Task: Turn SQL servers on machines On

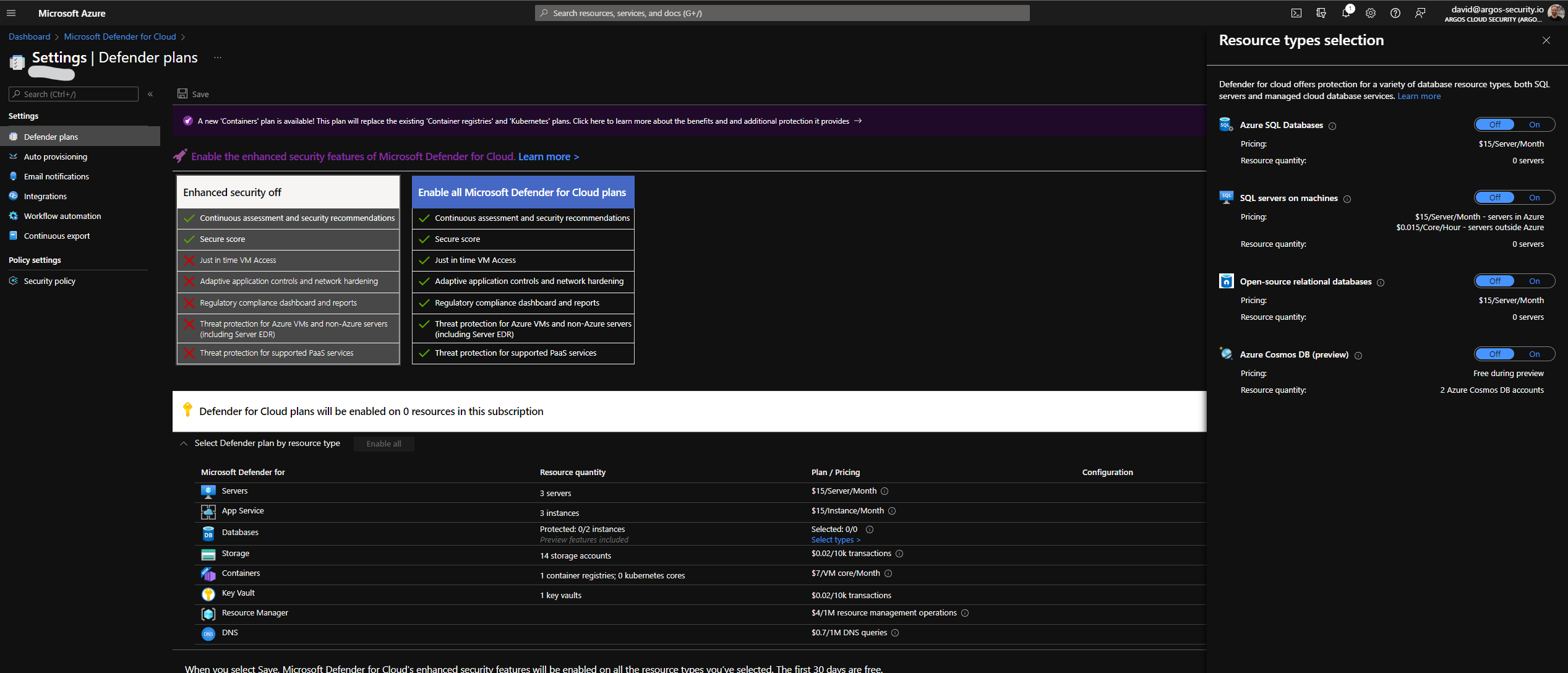Action: click(1534, 197)
